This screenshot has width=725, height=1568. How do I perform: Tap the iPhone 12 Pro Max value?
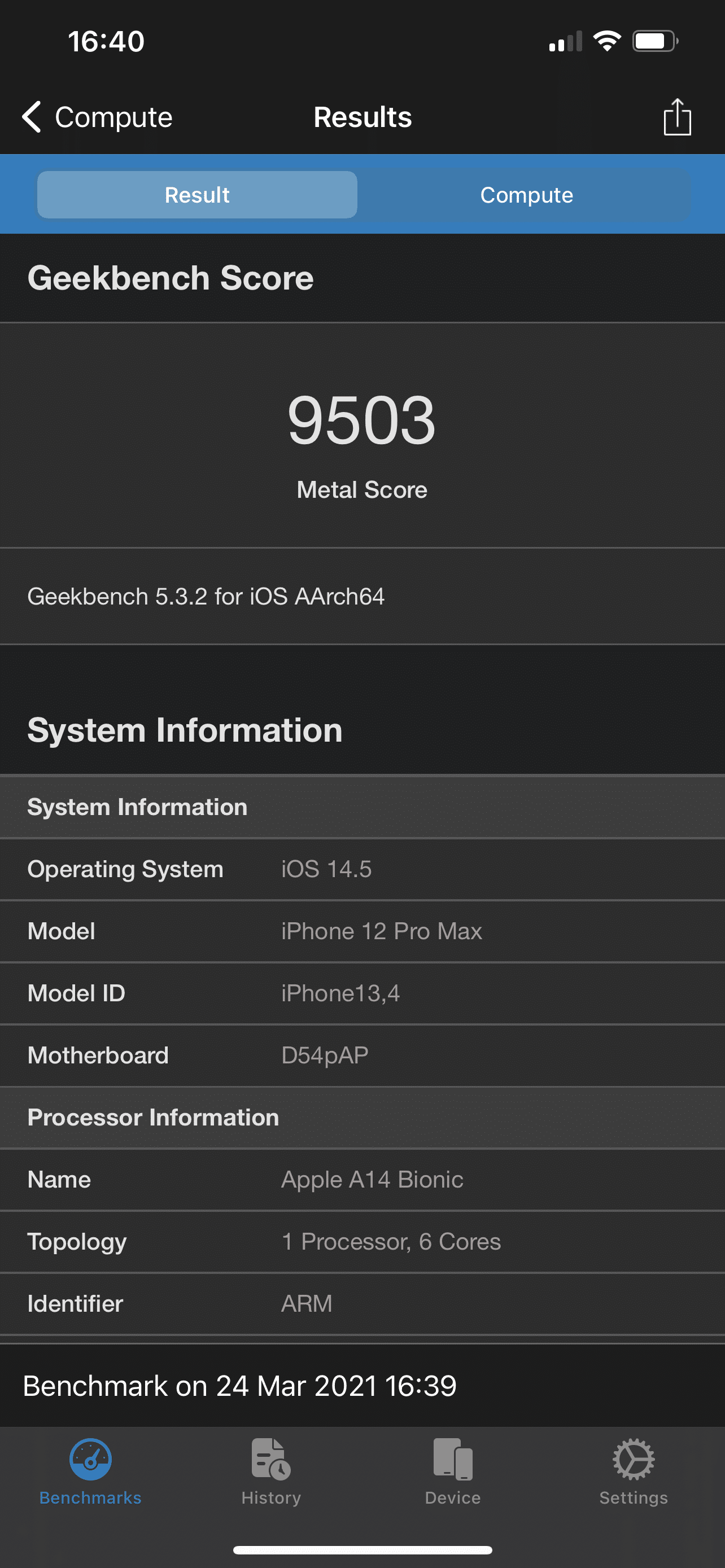coord(382,931)
